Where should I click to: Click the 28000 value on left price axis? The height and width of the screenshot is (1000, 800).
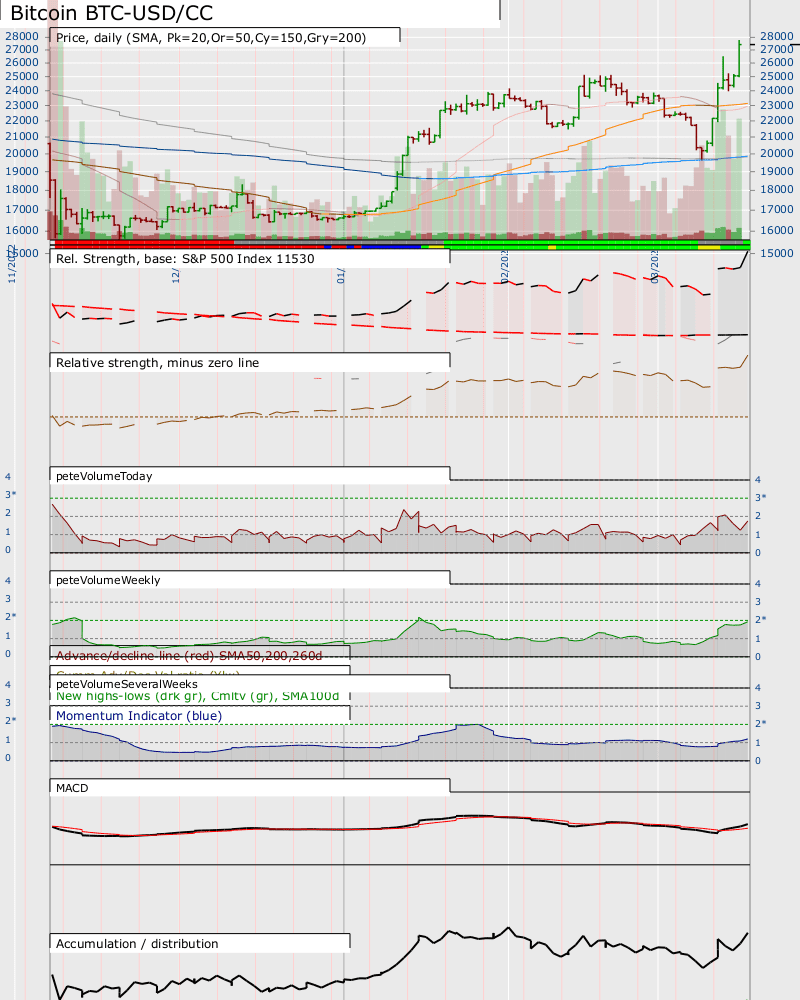[22, 36]
